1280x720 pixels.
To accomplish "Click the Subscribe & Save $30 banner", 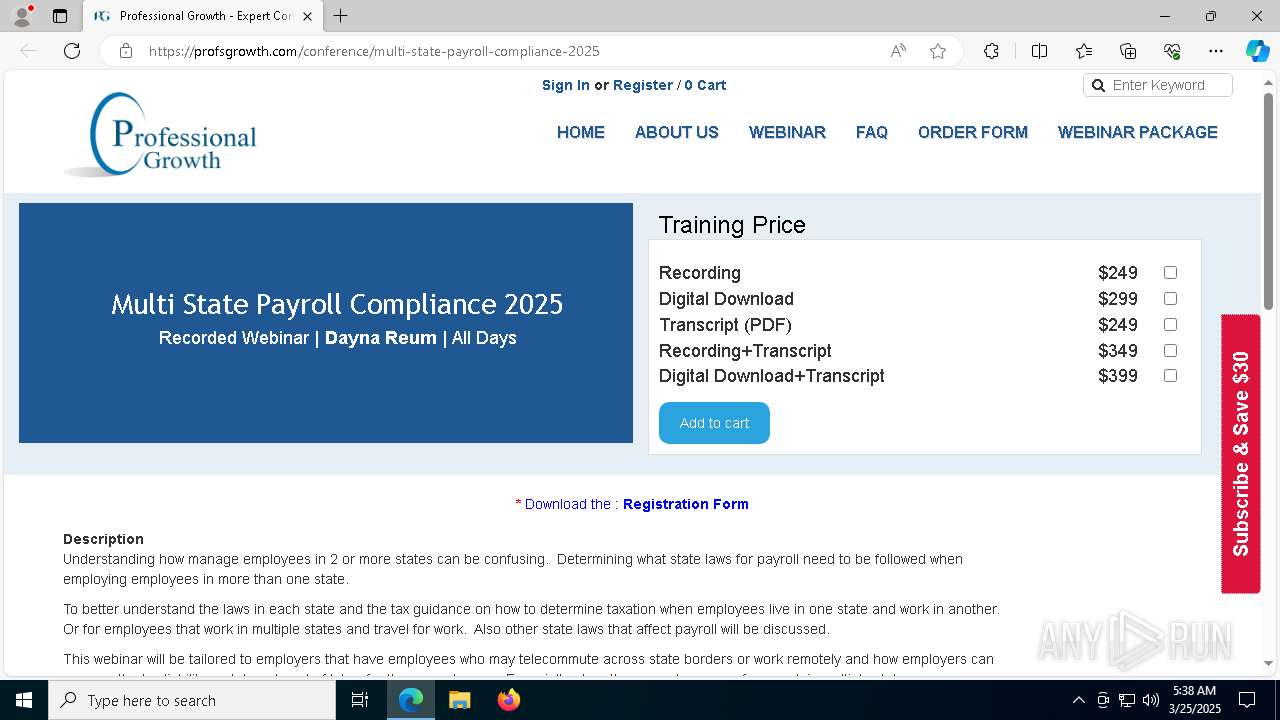I will pyautogui.click(x=1241, y=454).
